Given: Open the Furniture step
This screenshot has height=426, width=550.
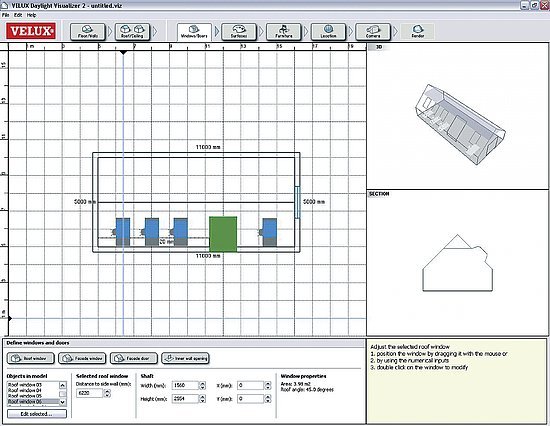Looking at the screenshot, I should pyautogui.click(x=283, y=32).
